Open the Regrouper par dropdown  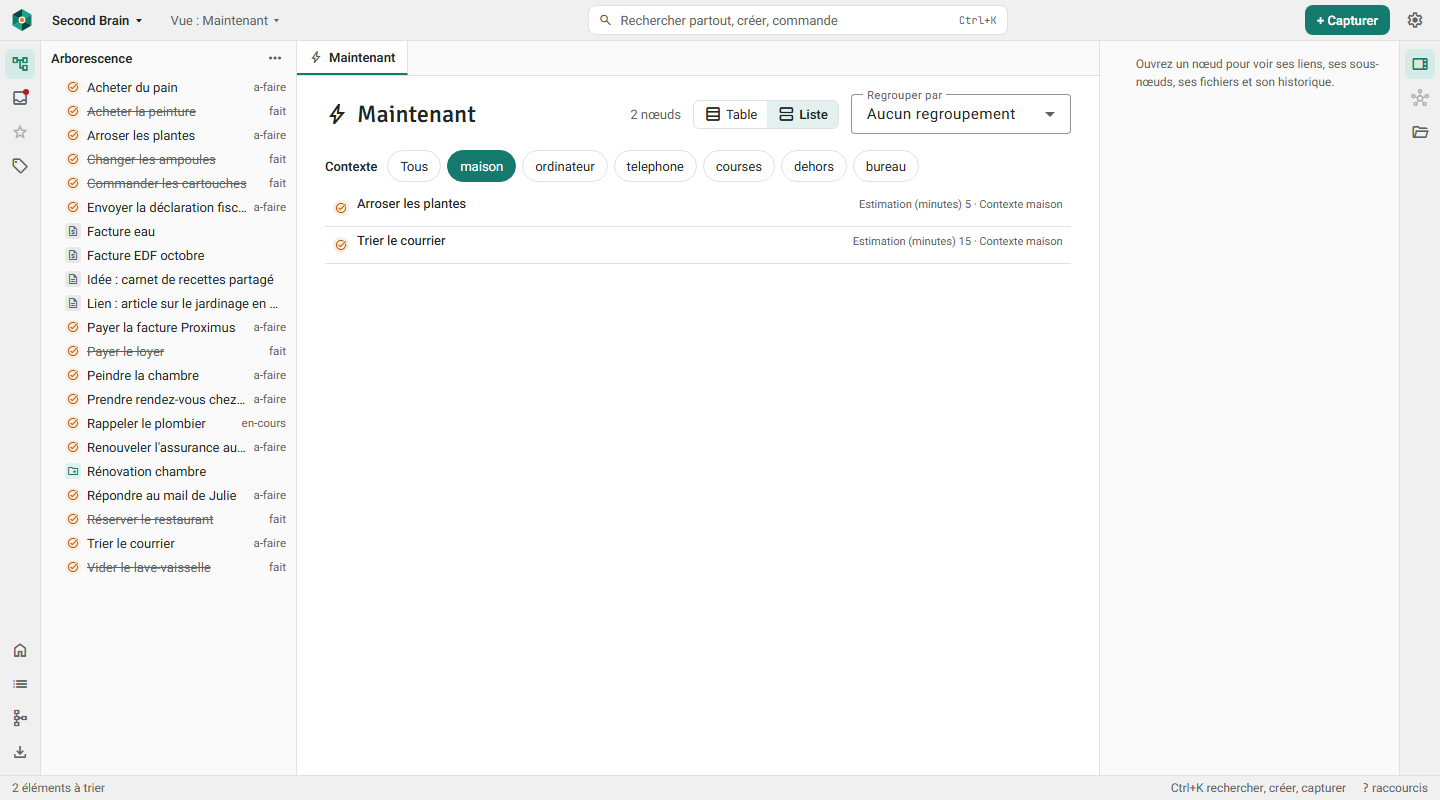pyautogui.click(x=961, y=114)
